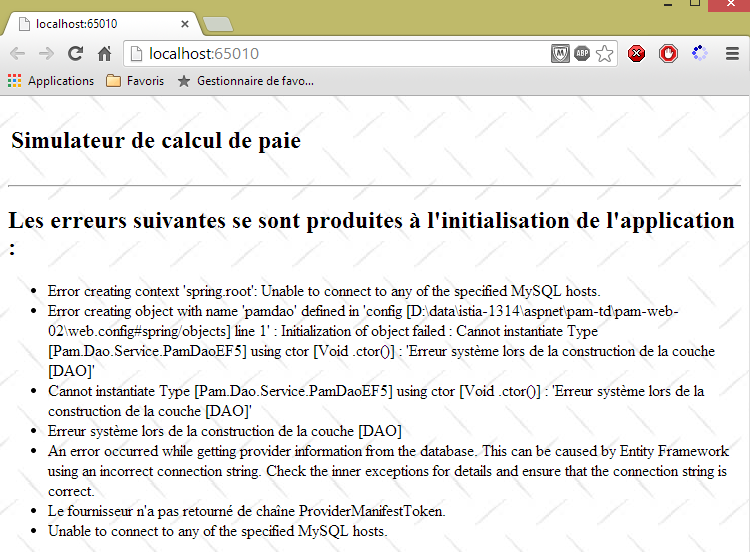The image size is (750, 552).
Task: Close the localhost:65010 tab
Action: [184, 23]
